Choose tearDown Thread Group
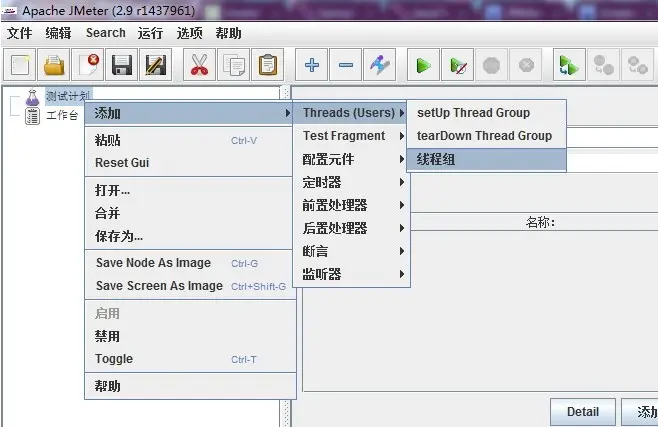Viewport: 658px width, 427px height. click(486, 136)
